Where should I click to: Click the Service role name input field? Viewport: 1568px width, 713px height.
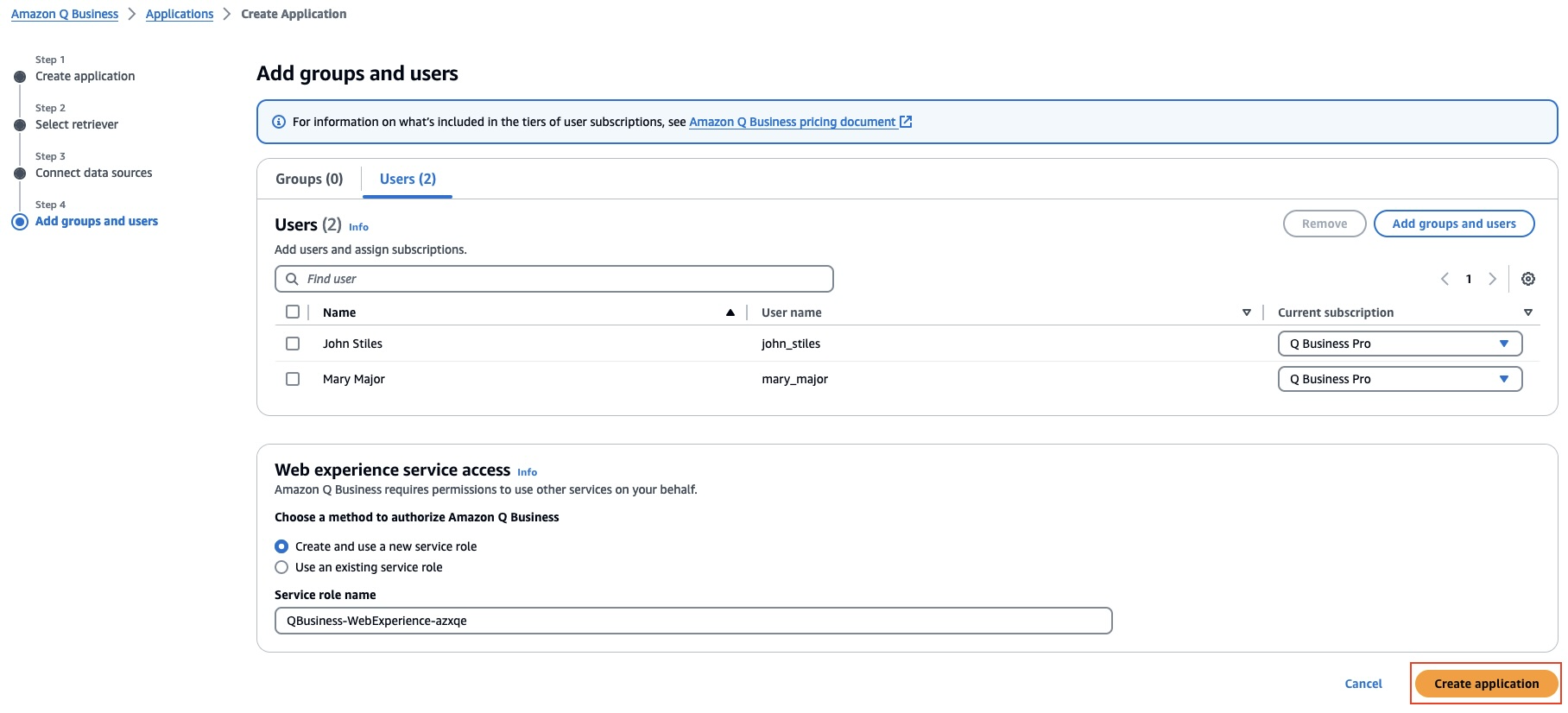pyautogui.click(x=693, y=621)
